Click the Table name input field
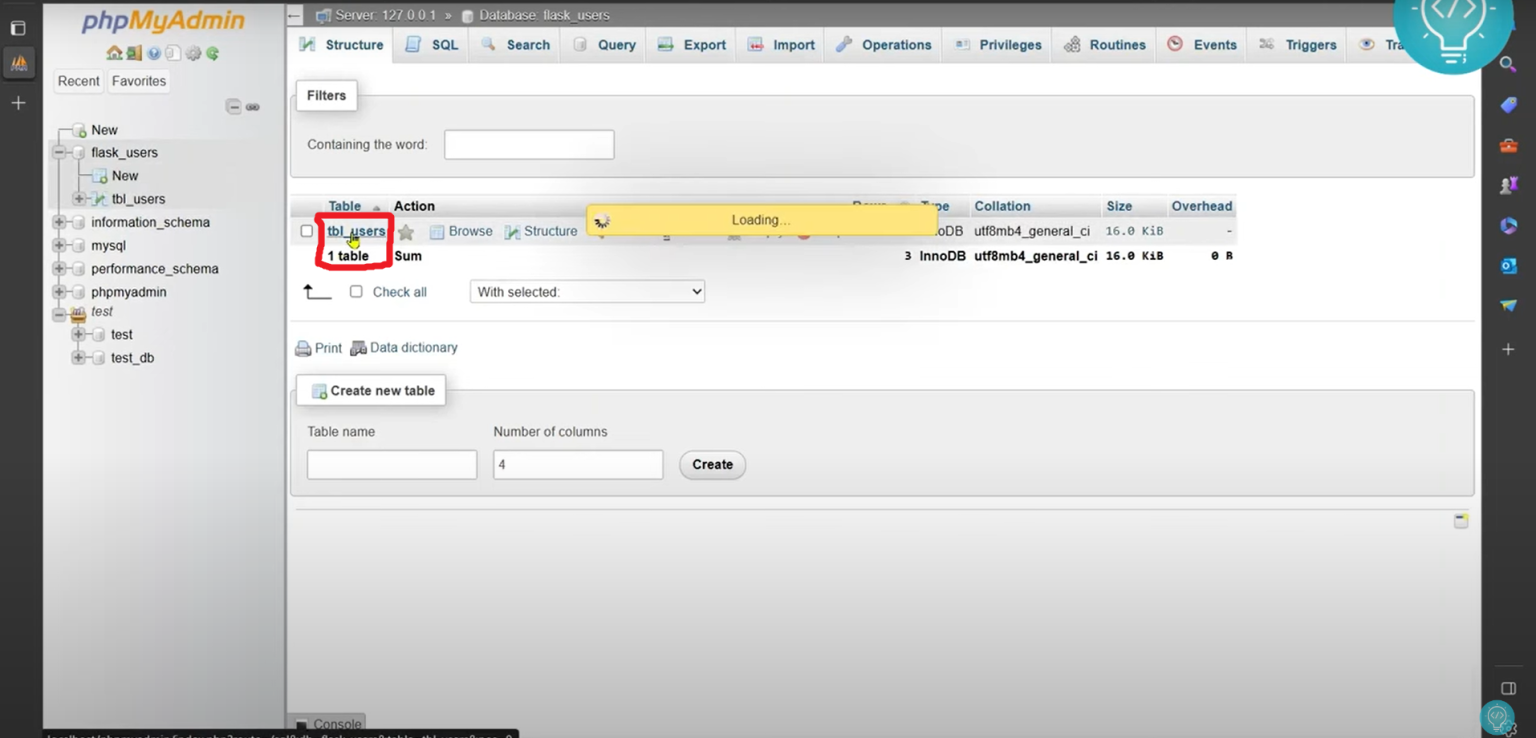The height and width of the screenshot is (738, 1536). [x=392, y=464]
